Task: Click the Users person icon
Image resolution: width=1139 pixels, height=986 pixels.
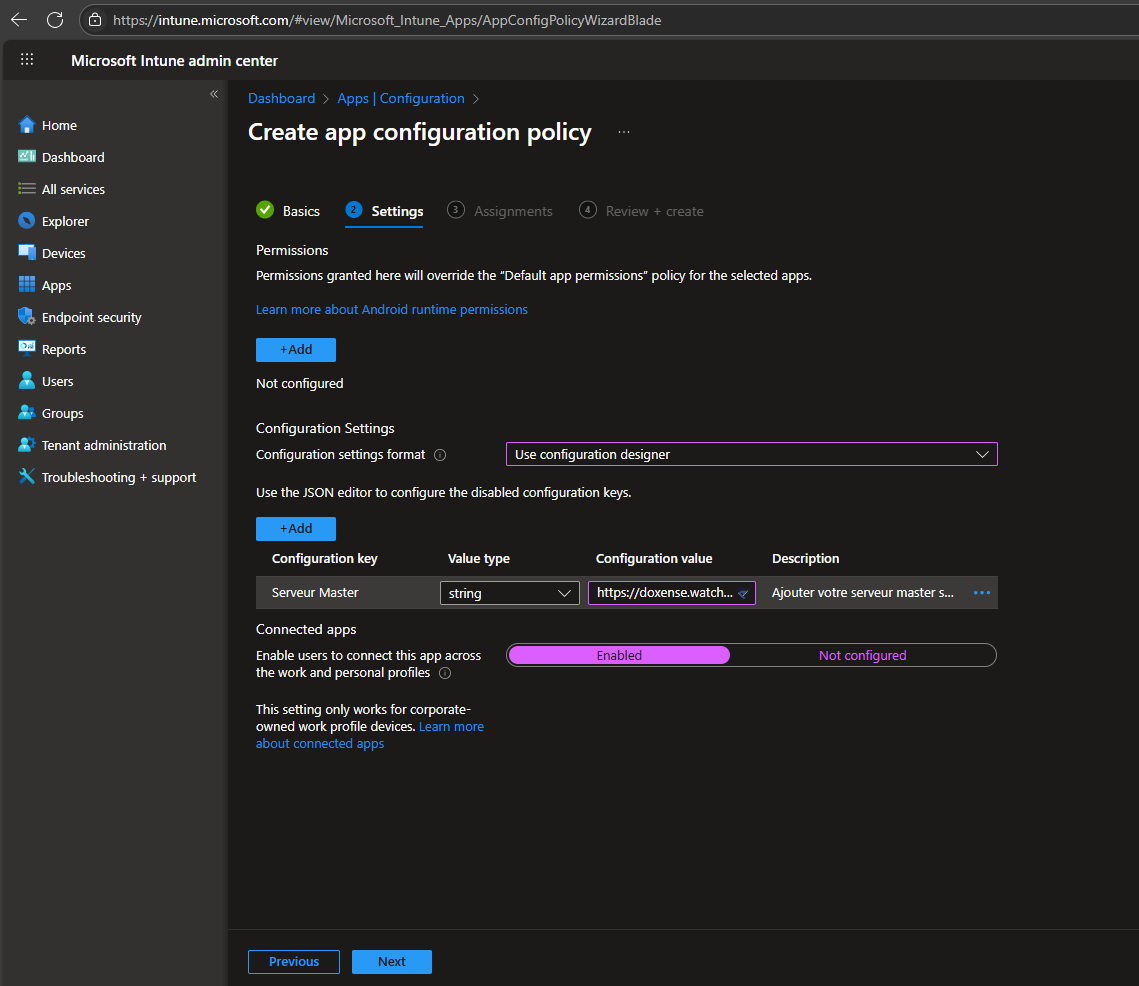Action: pyautogui.click(x=27, y=381)
